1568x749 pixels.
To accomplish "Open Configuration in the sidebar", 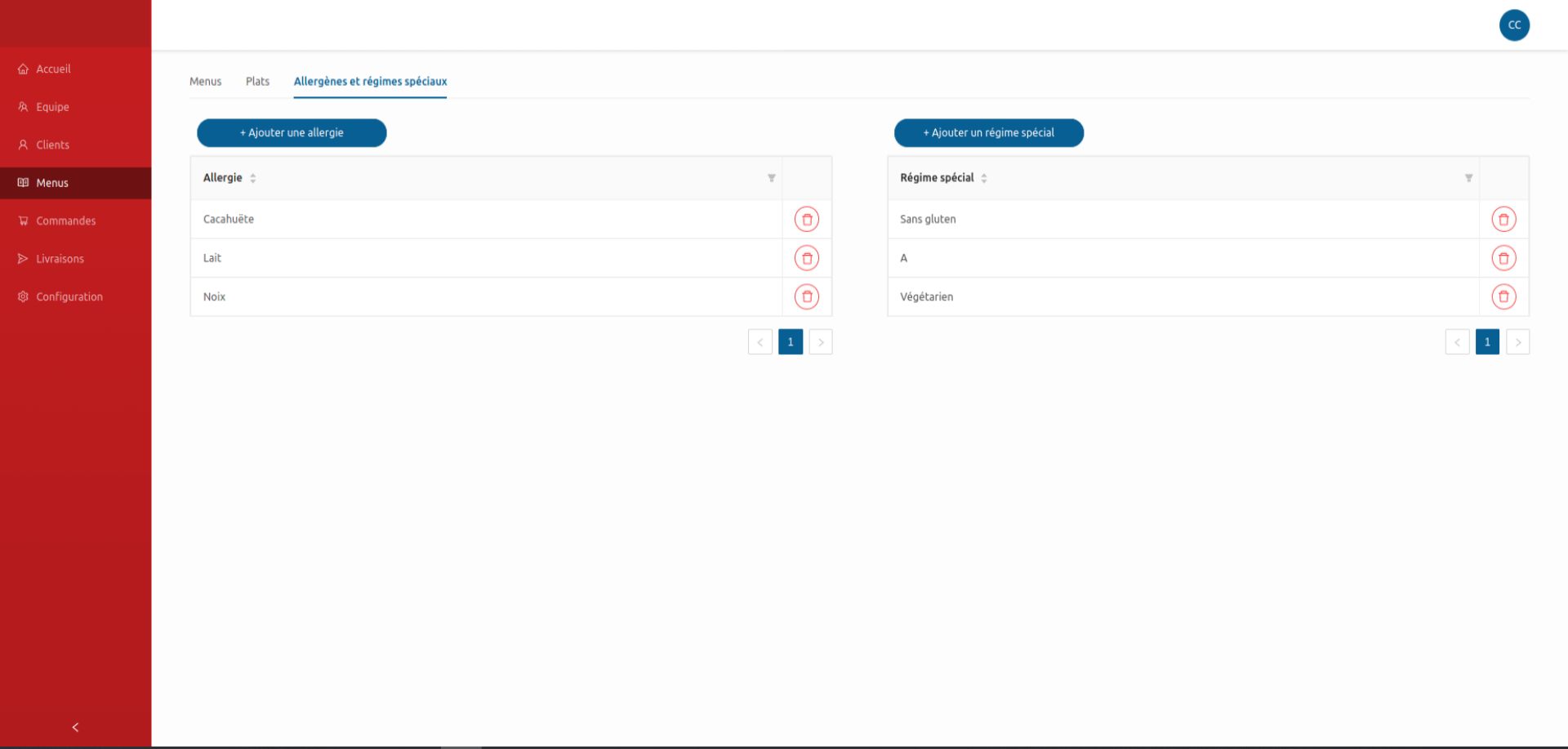I will pos(75,296).
